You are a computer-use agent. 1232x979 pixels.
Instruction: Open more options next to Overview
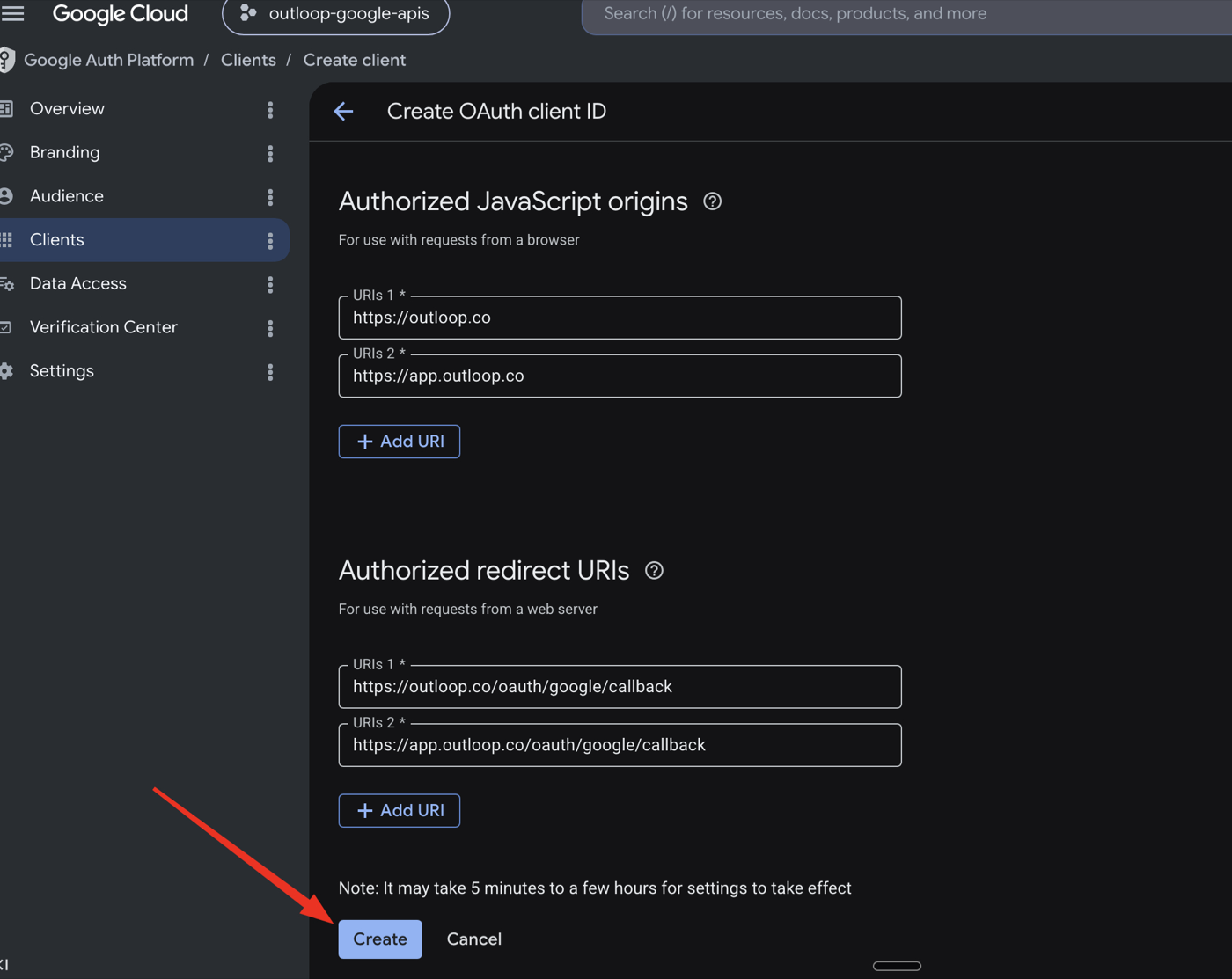point(270,109)
